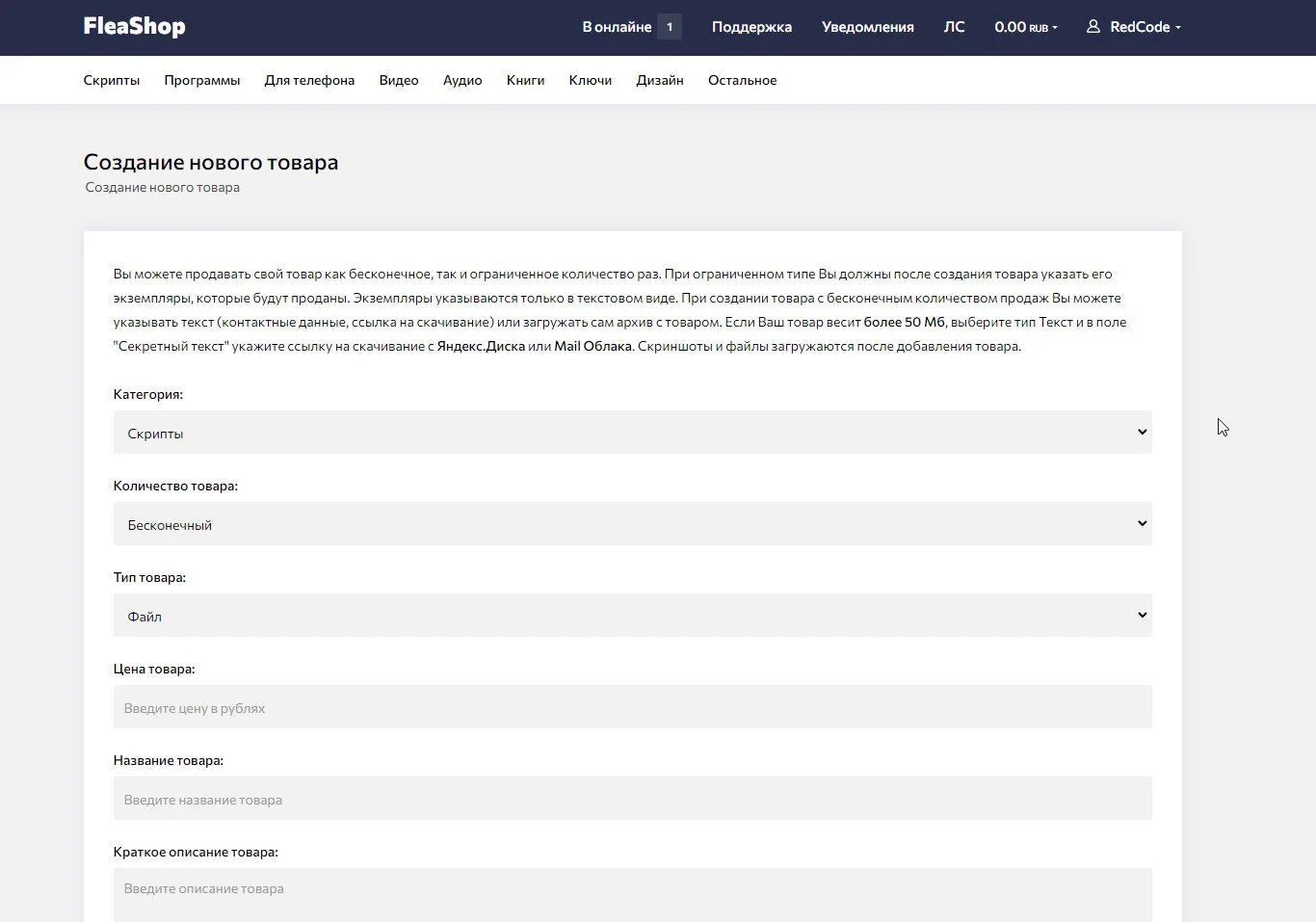The image size is (1316, 922).
Task: Select the Для телефона category
Action: click(309, 80)
